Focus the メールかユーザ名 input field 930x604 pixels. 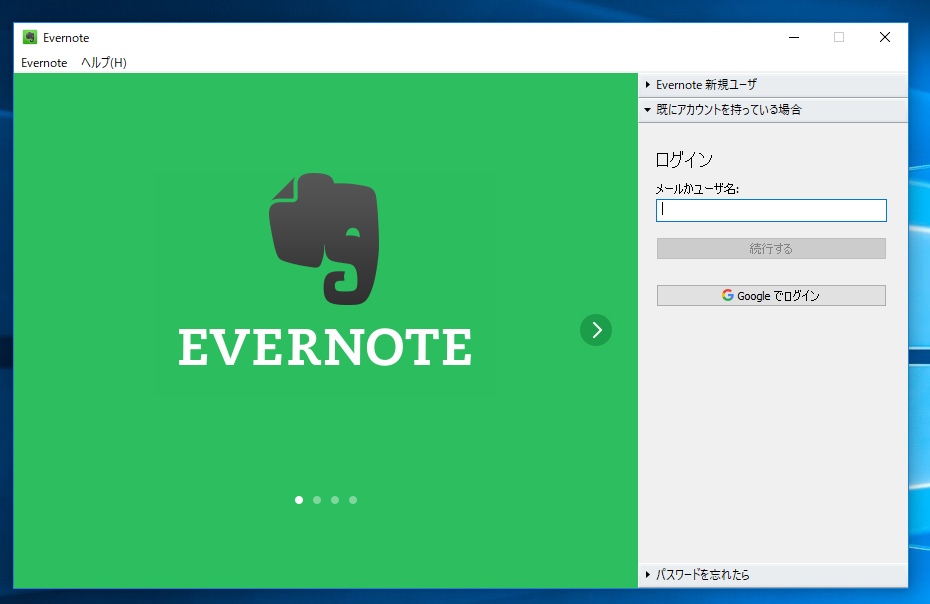click(771, 211)
